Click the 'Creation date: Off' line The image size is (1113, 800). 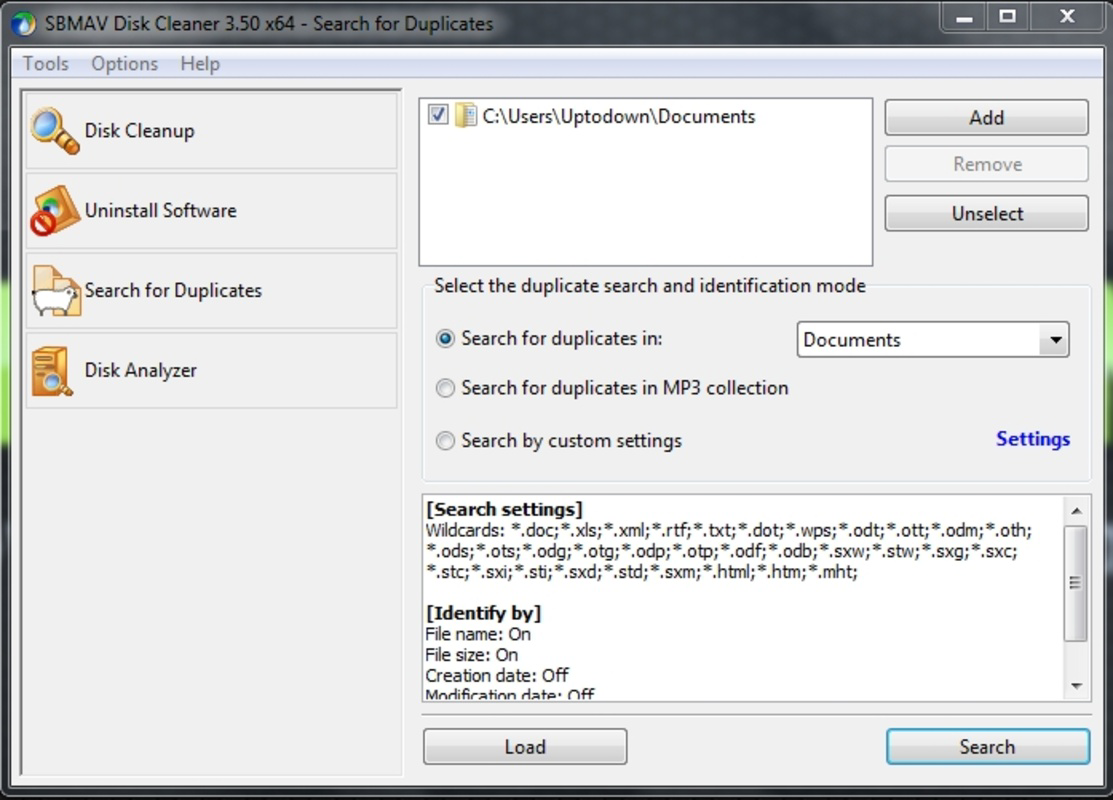[497, 675]
